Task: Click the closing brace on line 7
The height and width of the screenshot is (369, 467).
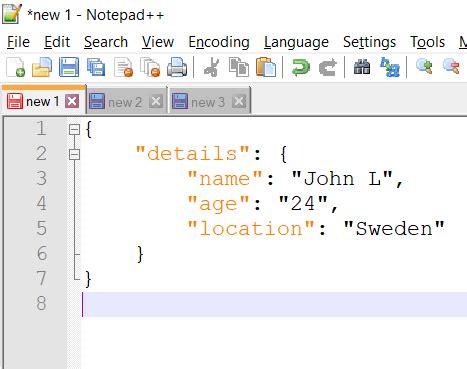Action: 88,279
